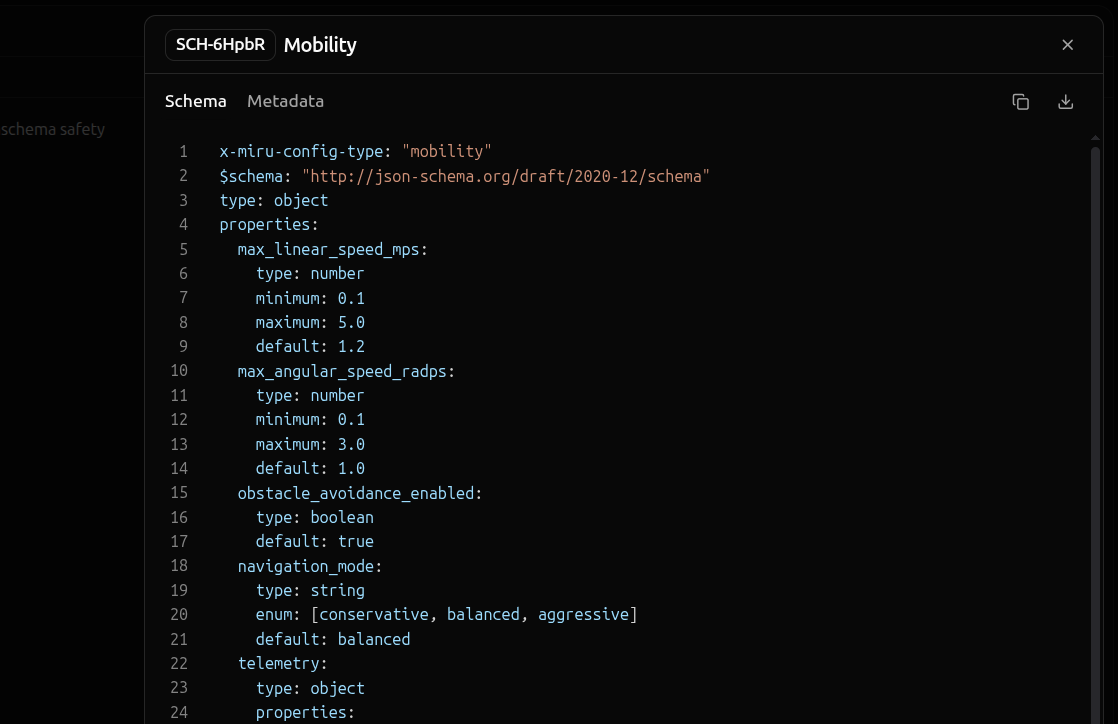Click line number 10 in the gutter
The height and width of the screenshot is (724, 1118).
click(x=179, y=371)
